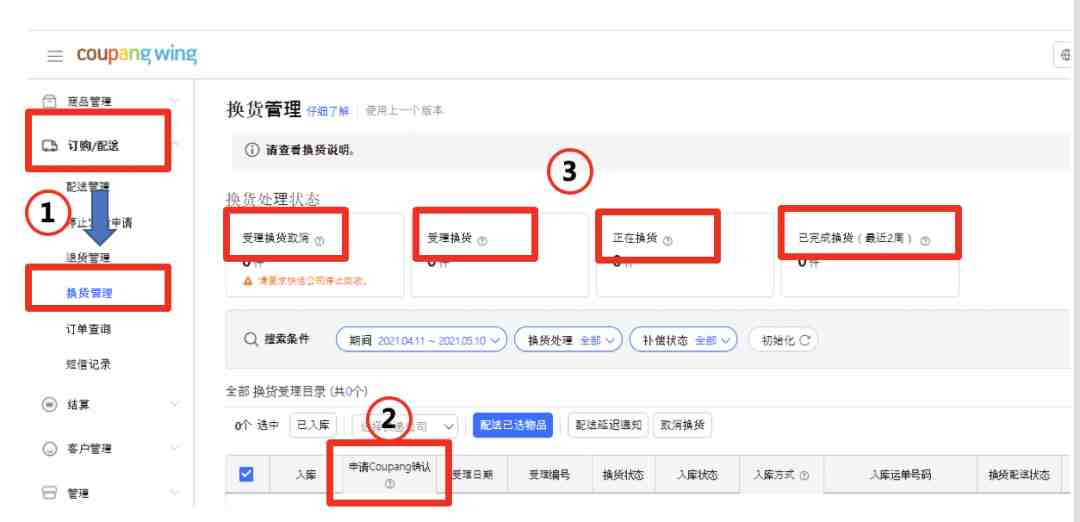Click help icon under 申请Coupang确认
Screen dimensions: 1080x522
click(x=390, y=484)
